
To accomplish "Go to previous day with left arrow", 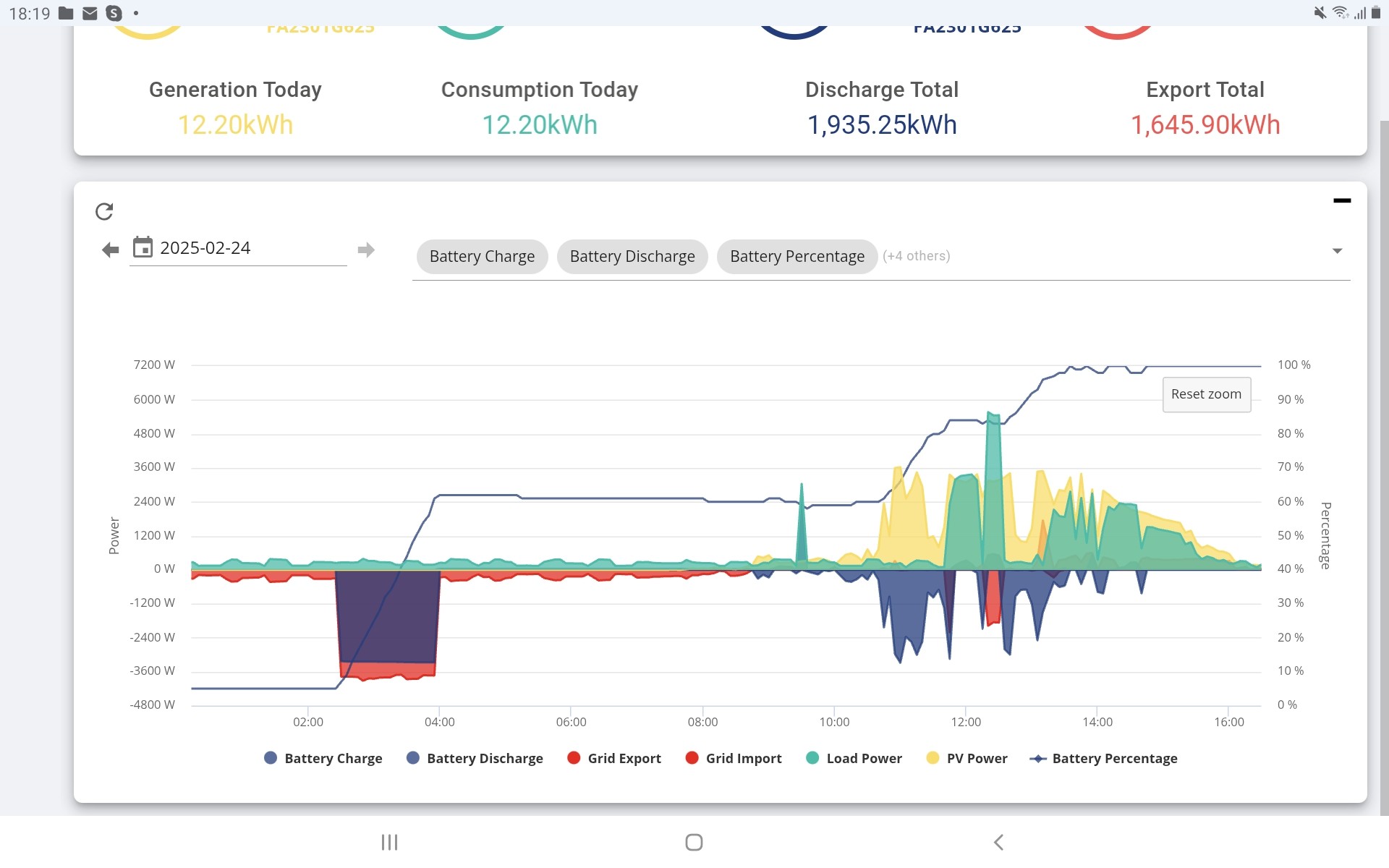I will click(110, 250).
